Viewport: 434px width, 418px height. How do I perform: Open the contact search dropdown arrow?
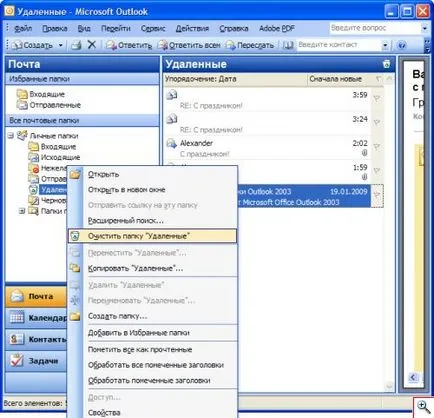point(385,45)
